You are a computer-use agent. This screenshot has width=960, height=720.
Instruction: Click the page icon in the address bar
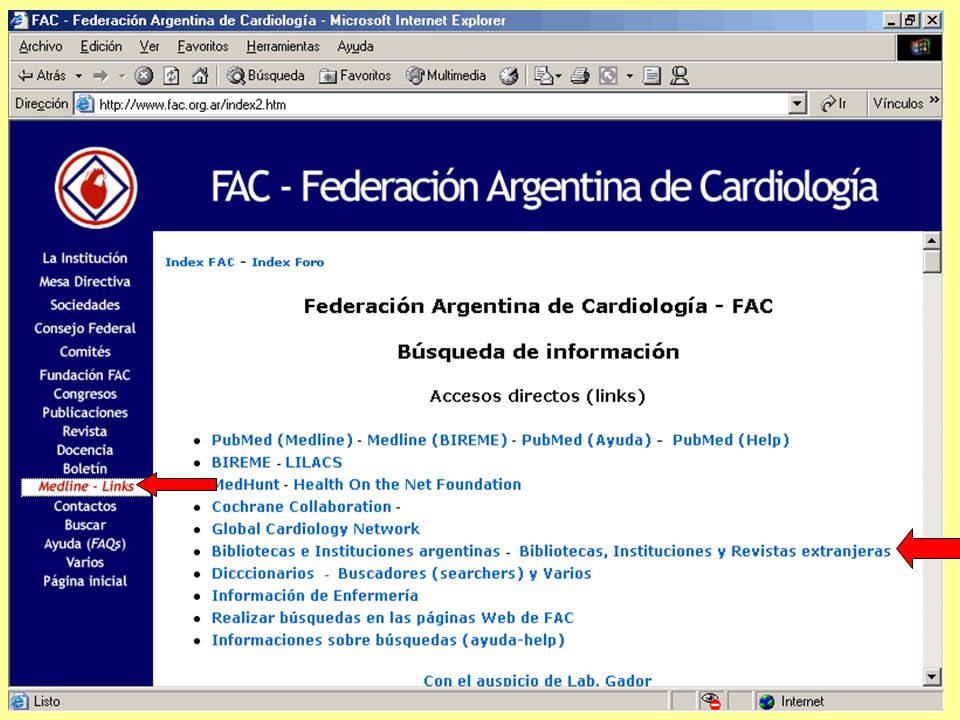point(84,104)
